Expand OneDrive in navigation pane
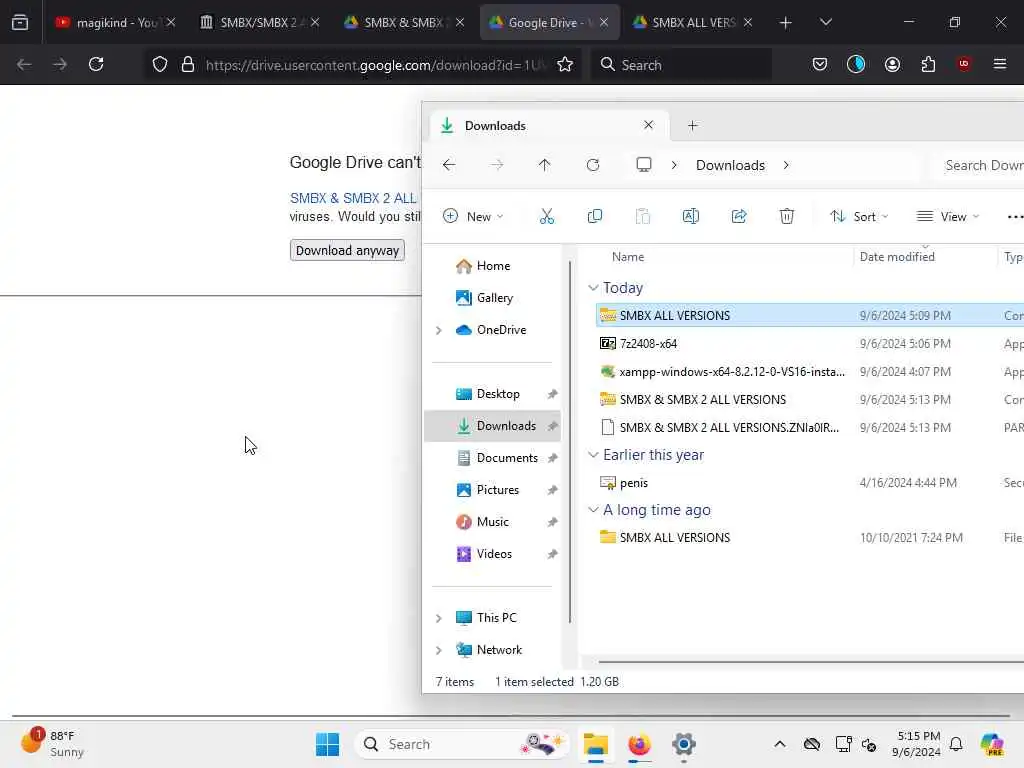Image resolution: width=1024 pixels, height=768 pixels. 439,330
